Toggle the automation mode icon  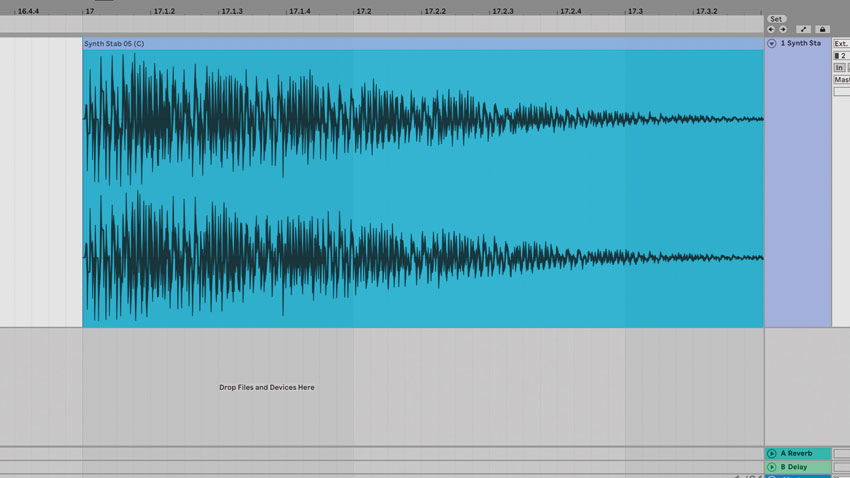[x=803, y=29]
